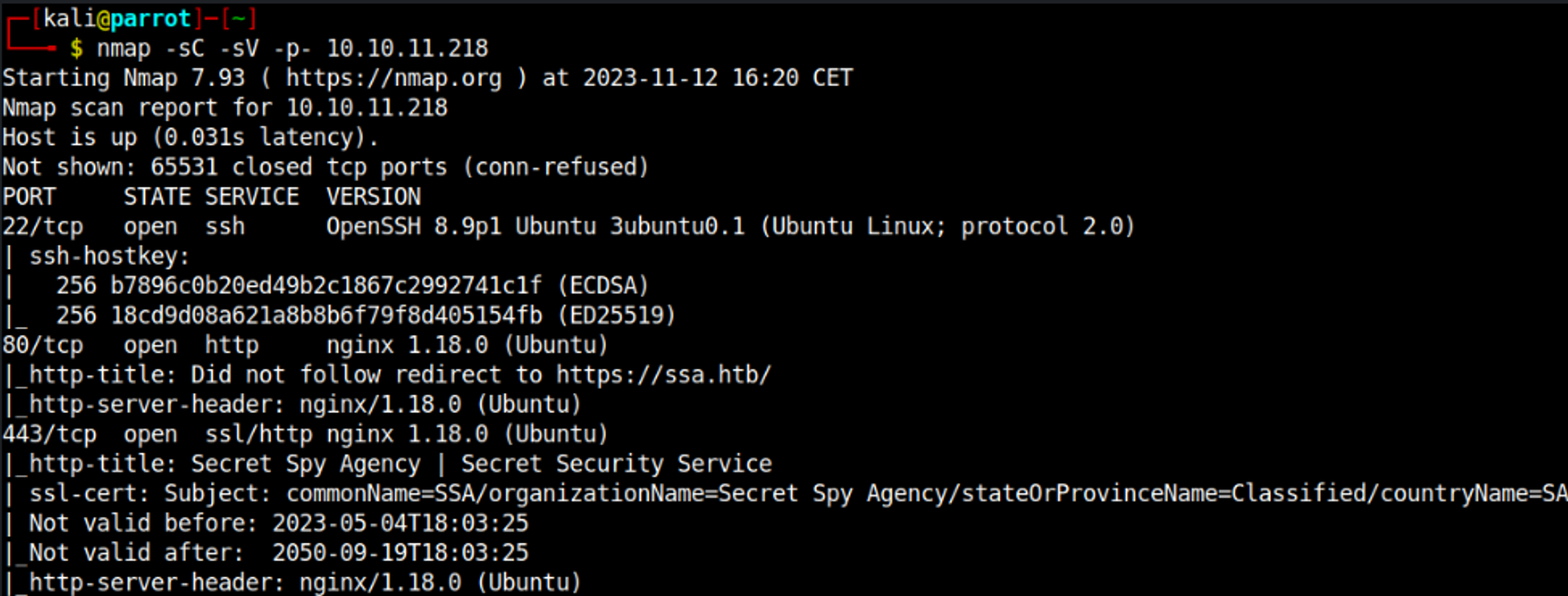
Task: Click the "SERVICE" column header
Action: (x=252, y=197)
